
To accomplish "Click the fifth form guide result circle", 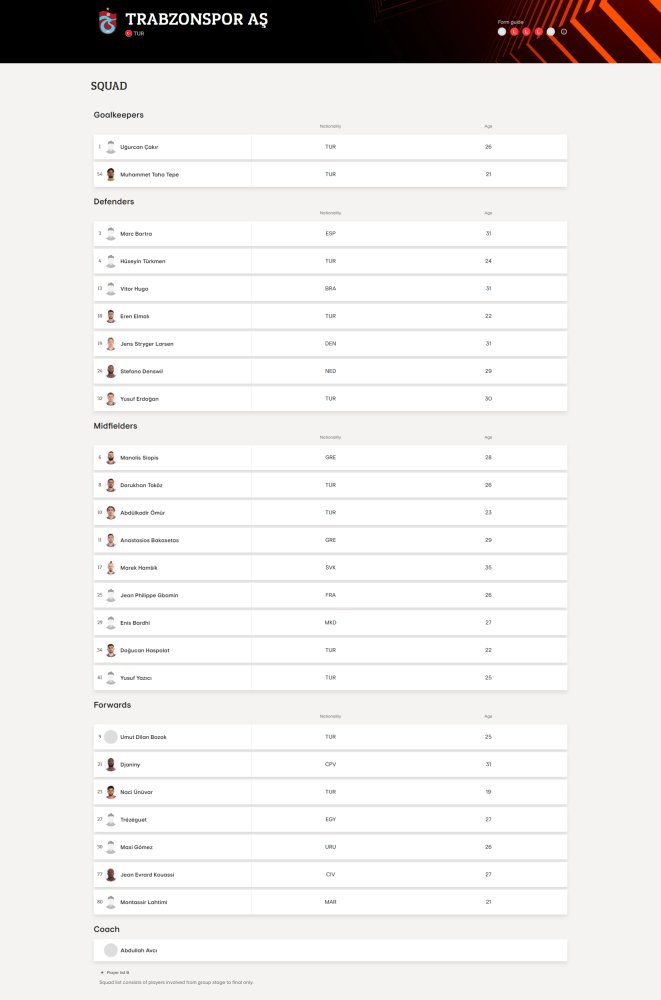I will coord(551,32).
